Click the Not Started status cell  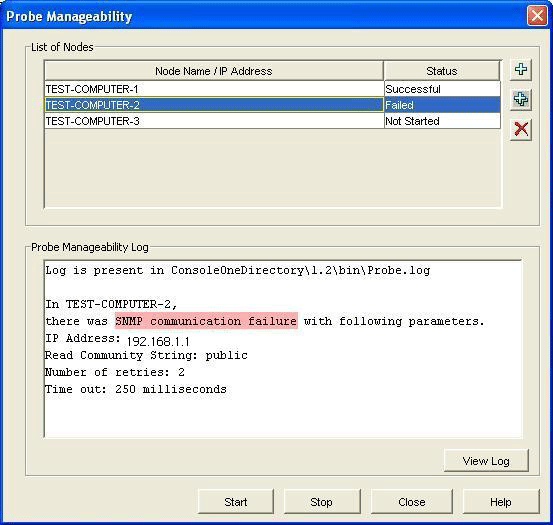[442, 121]
